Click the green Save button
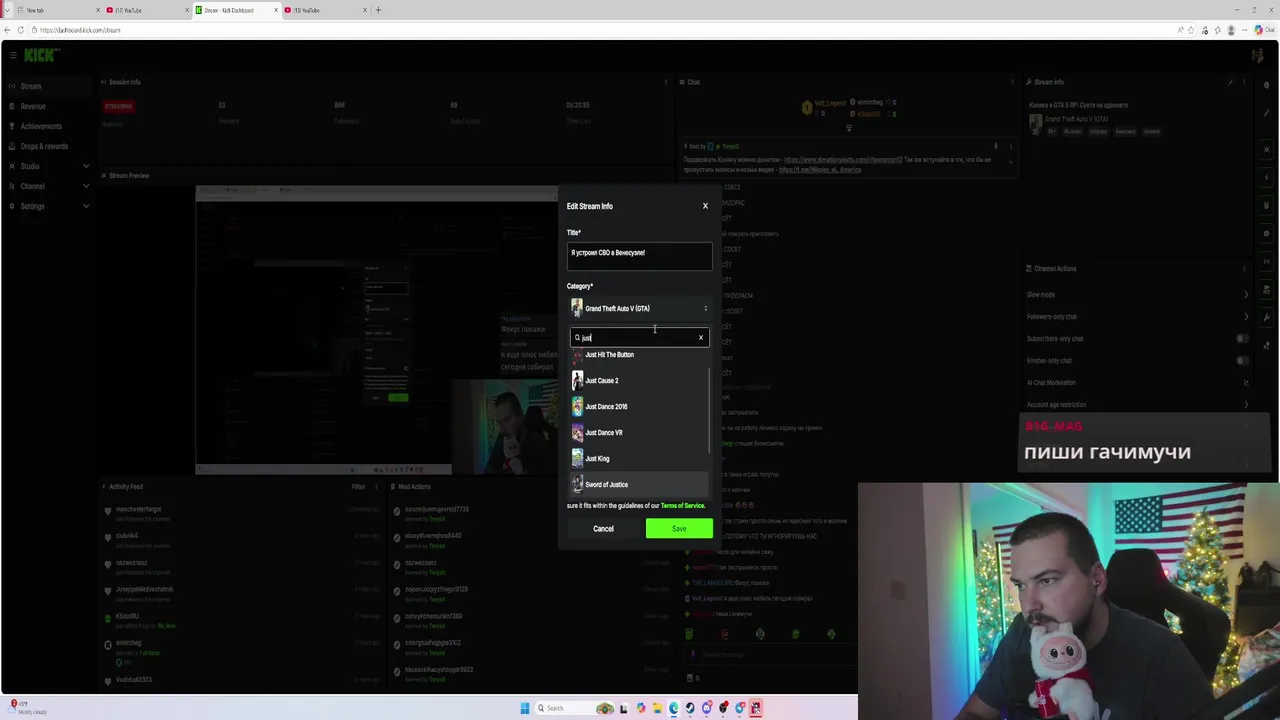Viewport: 1280px width, 720px height. (679, 529)
